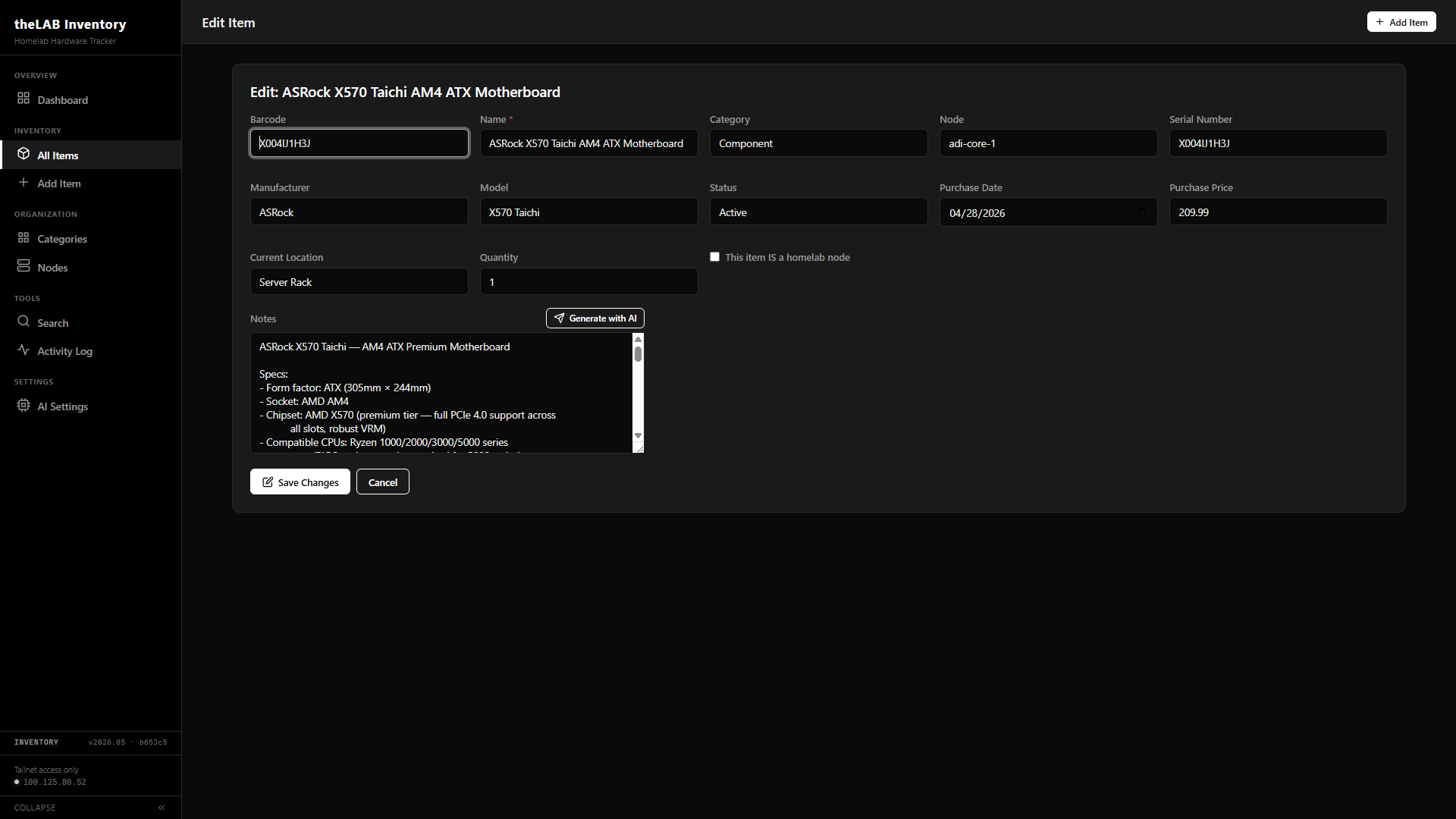The width and height of the screenshot is (1456, 819).
Task: Click the Dashboard grid icon
Action: (24, 99)
